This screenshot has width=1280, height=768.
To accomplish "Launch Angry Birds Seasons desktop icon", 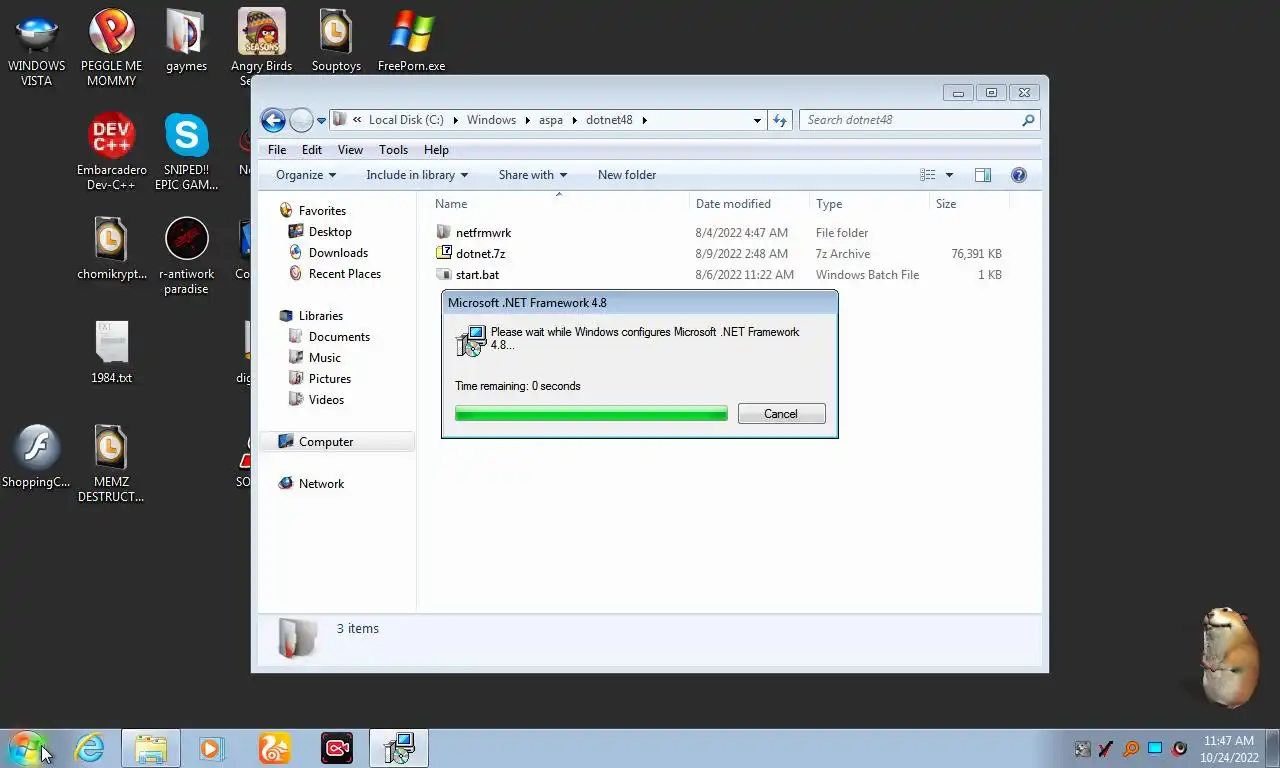I will (260, 47).
